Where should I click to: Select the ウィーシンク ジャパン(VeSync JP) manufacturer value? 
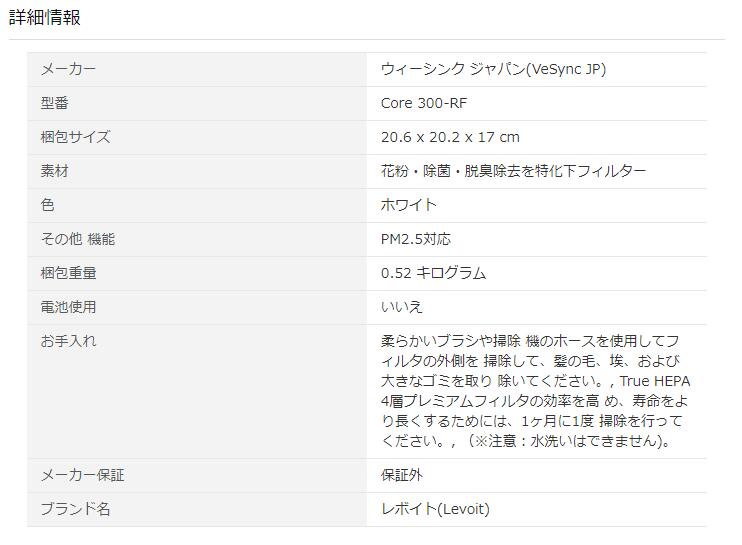(493, 69)
